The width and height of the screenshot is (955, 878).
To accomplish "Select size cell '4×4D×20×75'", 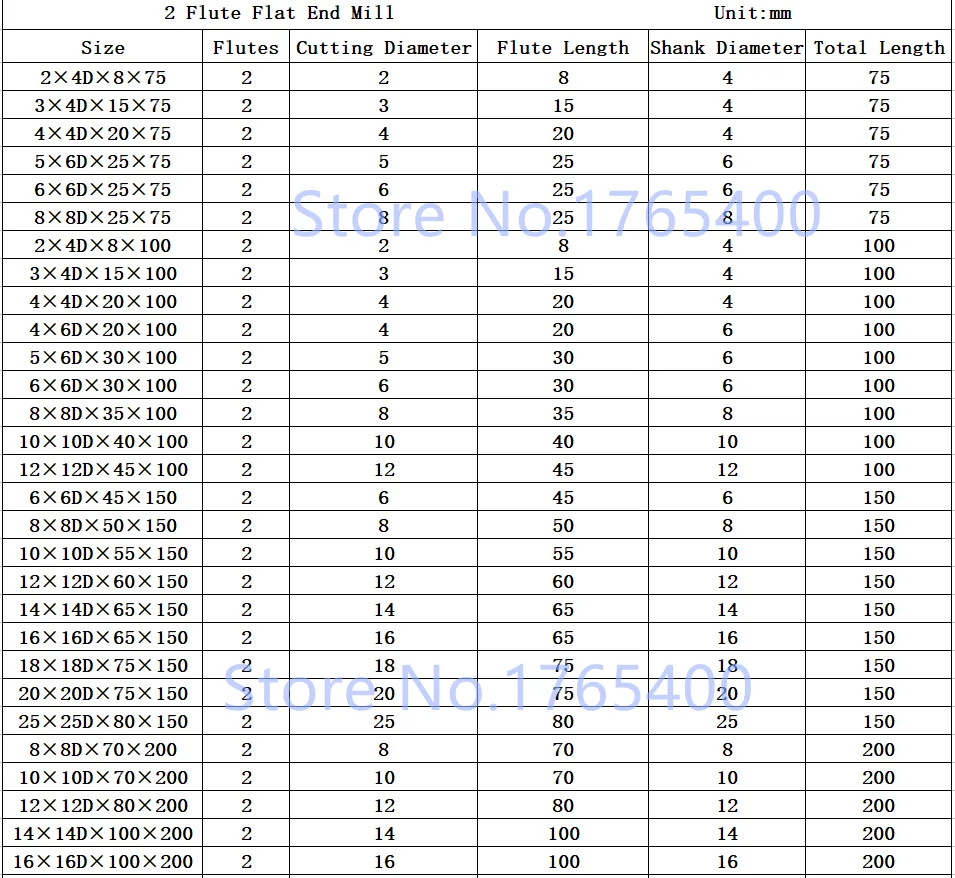I will pos(102,133).
